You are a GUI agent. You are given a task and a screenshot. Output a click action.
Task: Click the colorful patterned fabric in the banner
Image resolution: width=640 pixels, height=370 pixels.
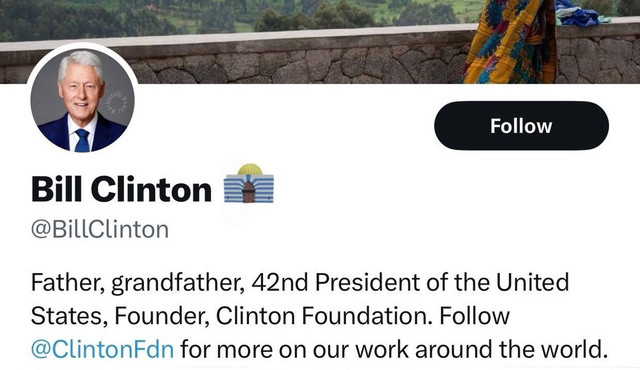click(510, 43)
